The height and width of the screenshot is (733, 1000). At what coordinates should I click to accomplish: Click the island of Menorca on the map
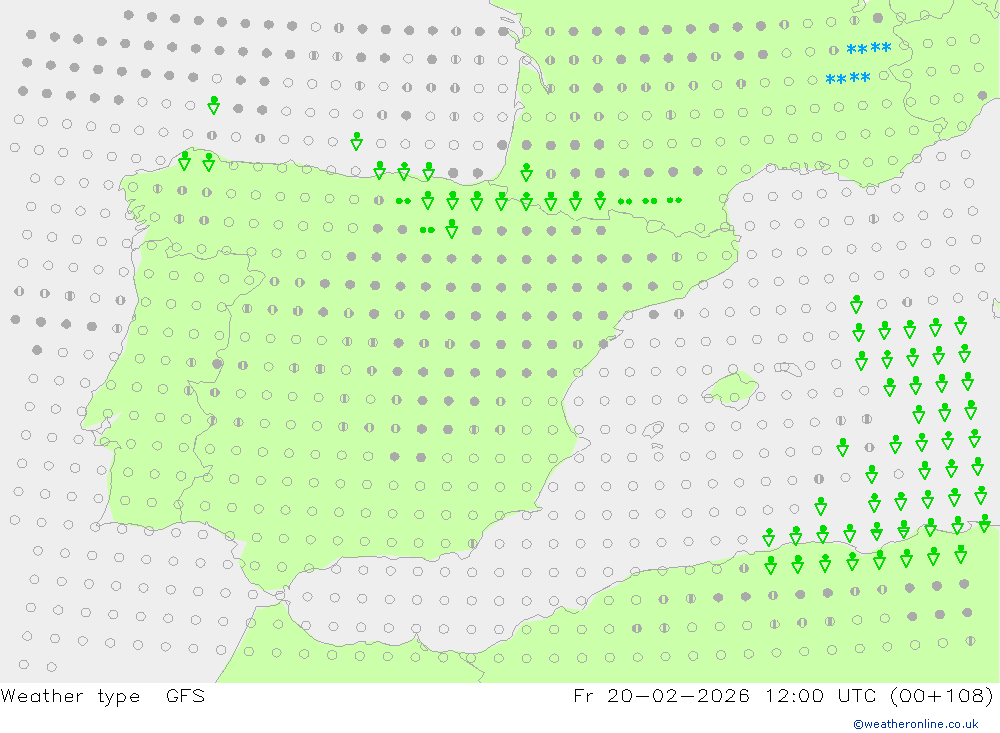[x=788, y=368]
